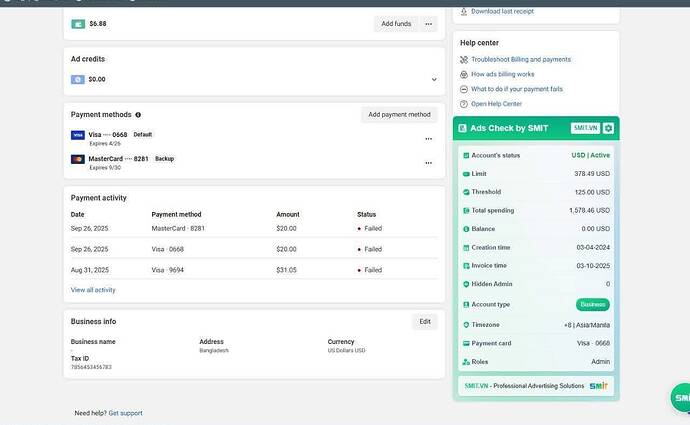Click the Account type icon
This screenshot has width=690, height=425.
tap(466, 304)
